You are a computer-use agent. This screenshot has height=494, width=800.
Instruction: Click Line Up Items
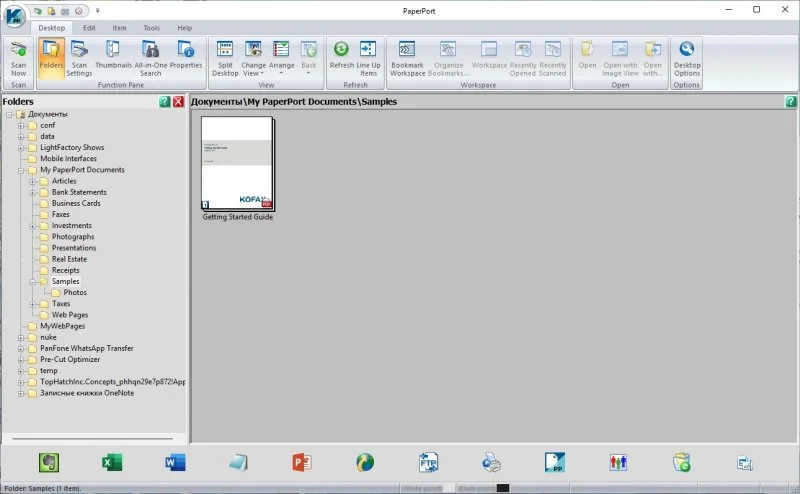coord(368,58)
